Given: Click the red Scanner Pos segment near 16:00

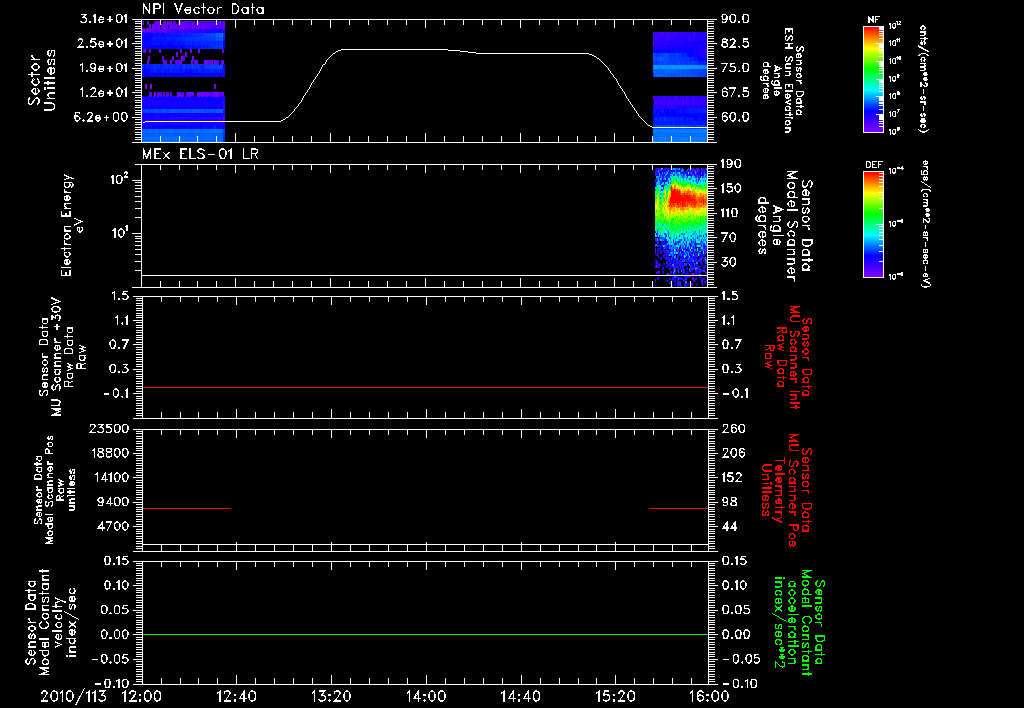Looking at the screenshot, I should pyautogui.click(x=679, y=508).
